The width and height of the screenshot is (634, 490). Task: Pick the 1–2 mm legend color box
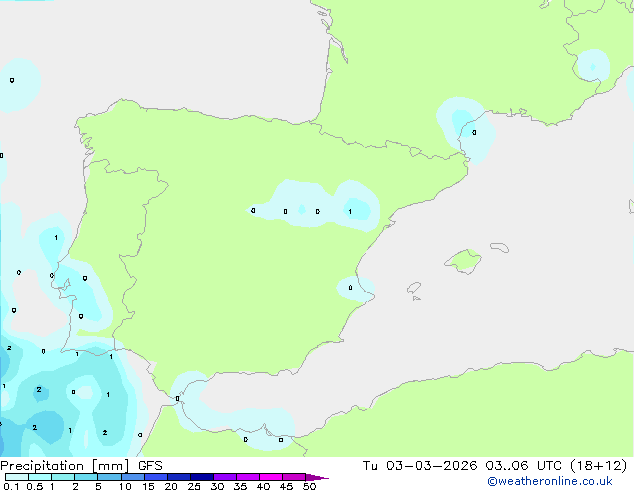63,477
